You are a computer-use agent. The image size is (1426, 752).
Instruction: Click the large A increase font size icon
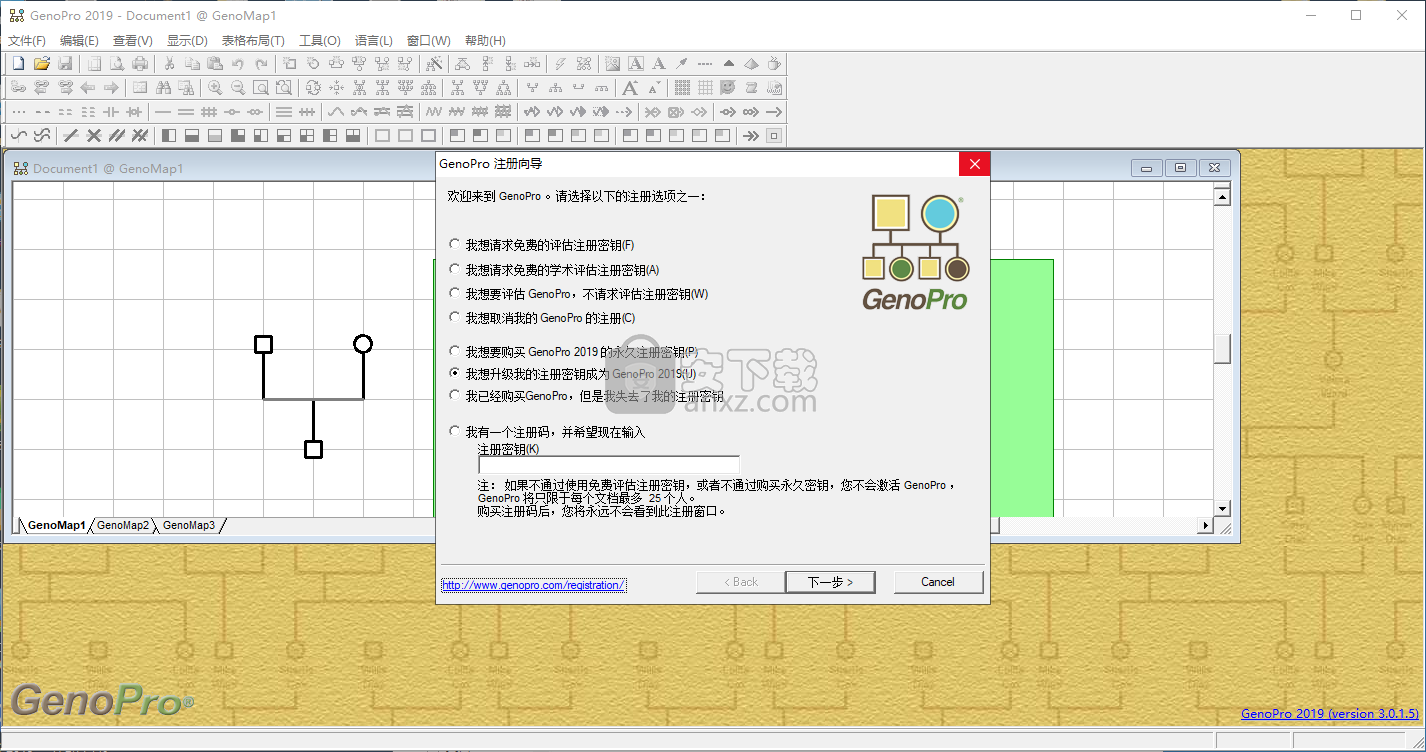[630, 88]
